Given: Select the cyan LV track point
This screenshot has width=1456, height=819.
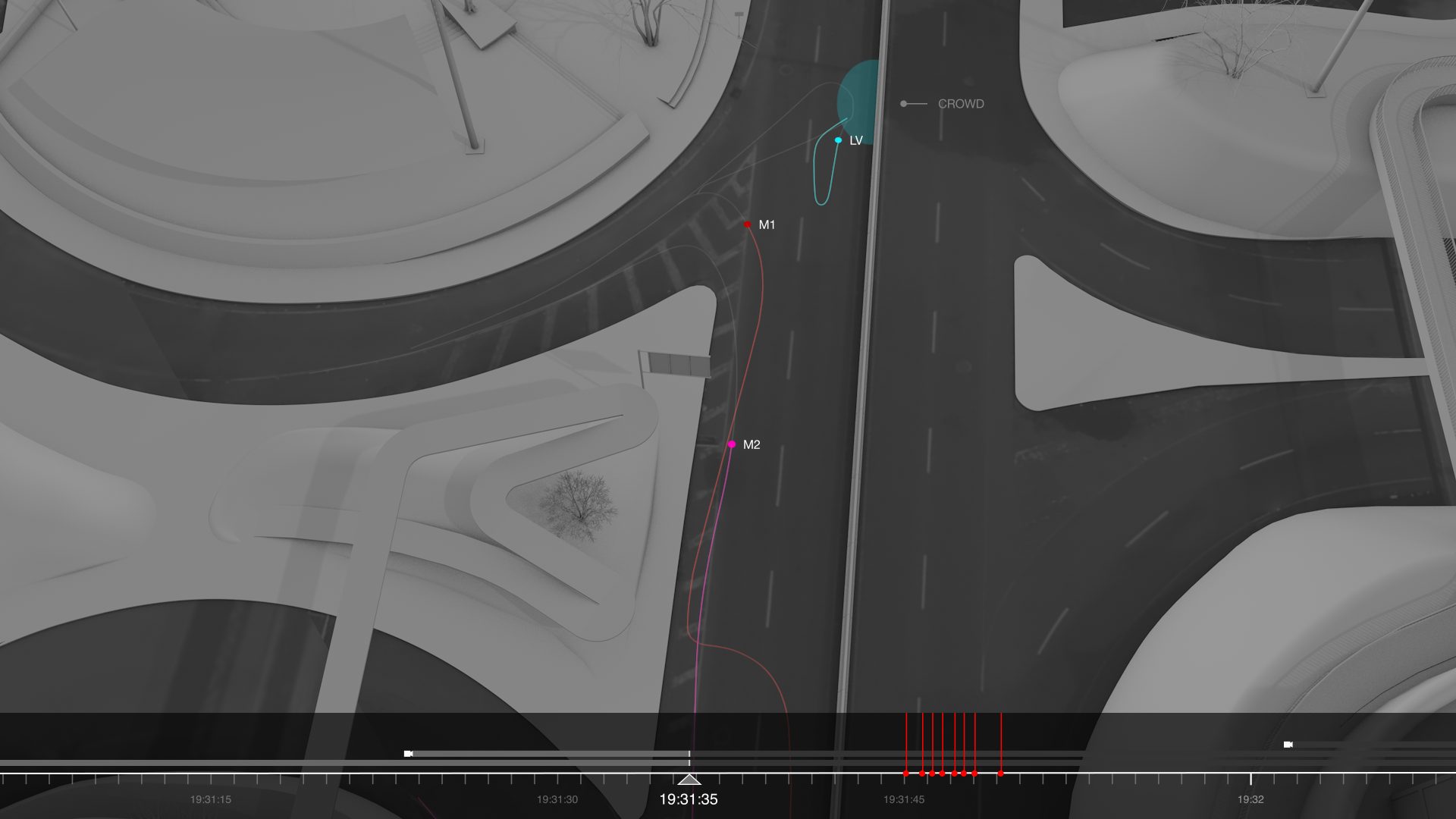Looking at the screenshot, I should tap(838, 140).
